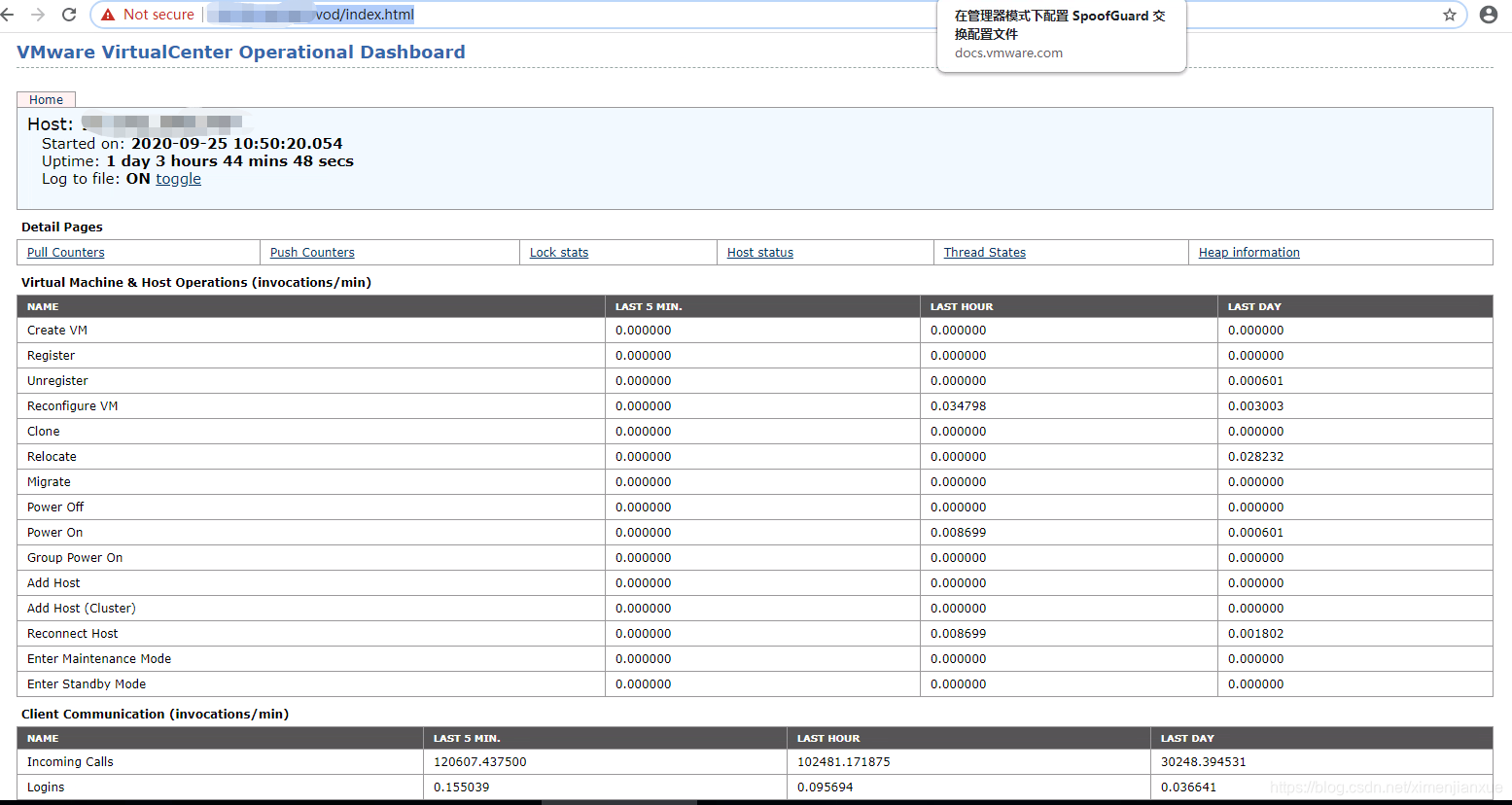
Task: Click Logins last 5 min value 0.155039
Action: [462, 787]
